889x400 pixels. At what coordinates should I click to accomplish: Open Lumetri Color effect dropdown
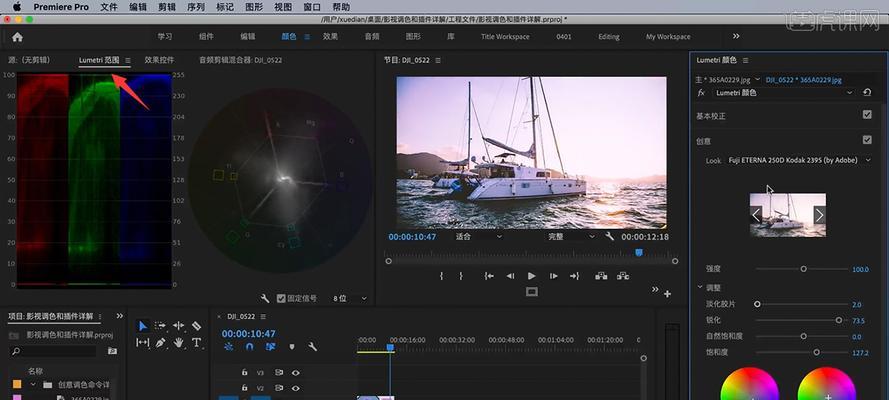[785, 92]
